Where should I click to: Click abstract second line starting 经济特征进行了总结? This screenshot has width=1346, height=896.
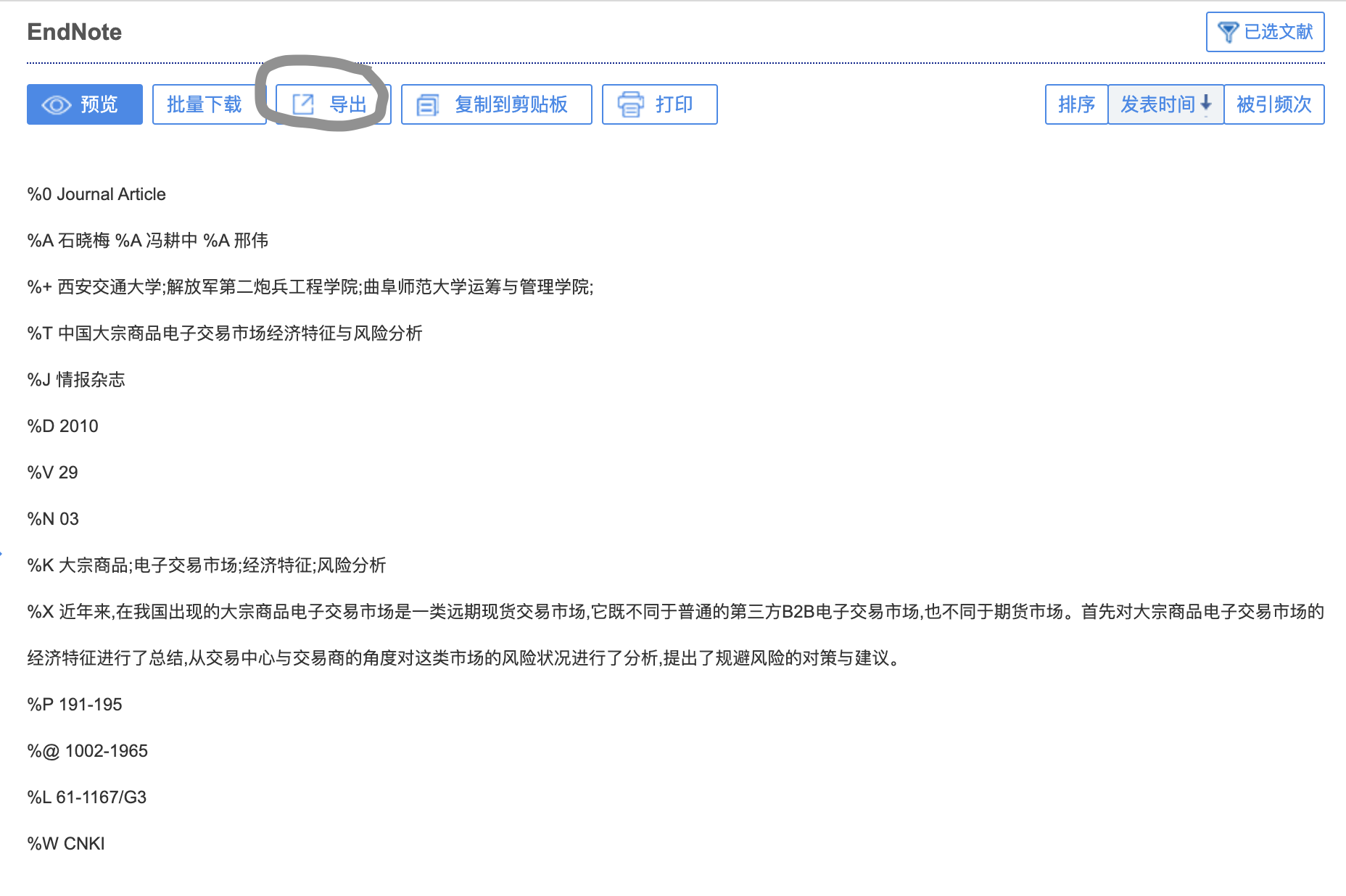(463, 658)
